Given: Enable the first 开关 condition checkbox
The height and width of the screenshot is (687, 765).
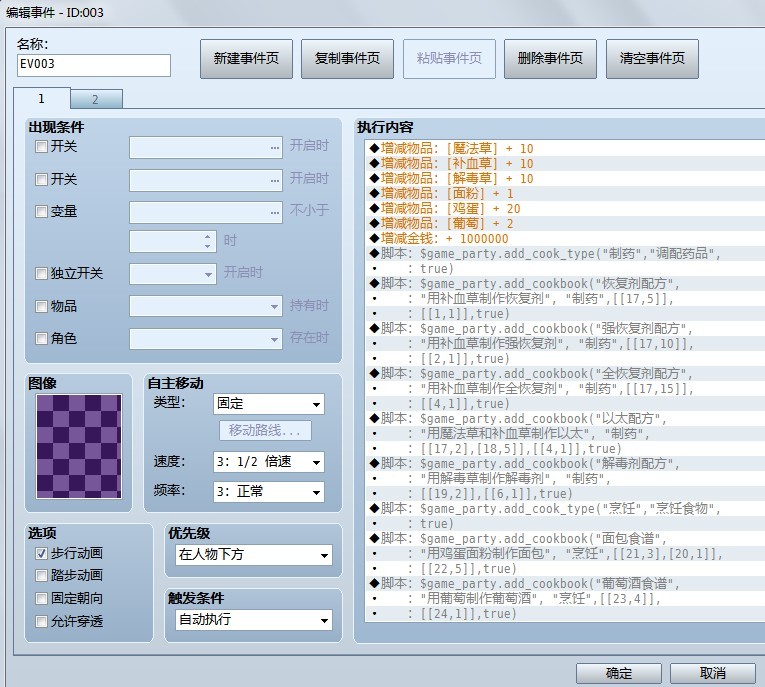Looking at the screenshot, I should 41,146.
